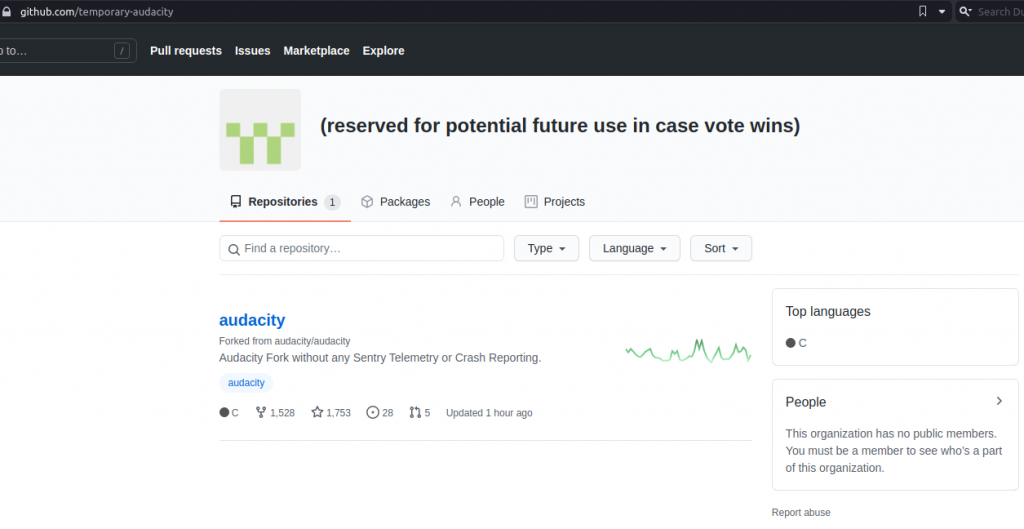Click the audacity topic tag
Screen dimensions: 1024x529
pyautogui.click(x=246, y=383)
